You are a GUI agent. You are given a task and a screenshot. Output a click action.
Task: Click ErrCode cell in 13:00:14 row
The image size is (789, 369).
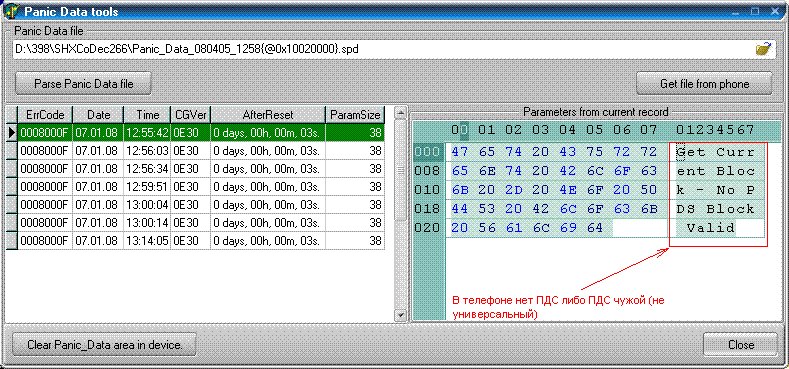(45, 223)
